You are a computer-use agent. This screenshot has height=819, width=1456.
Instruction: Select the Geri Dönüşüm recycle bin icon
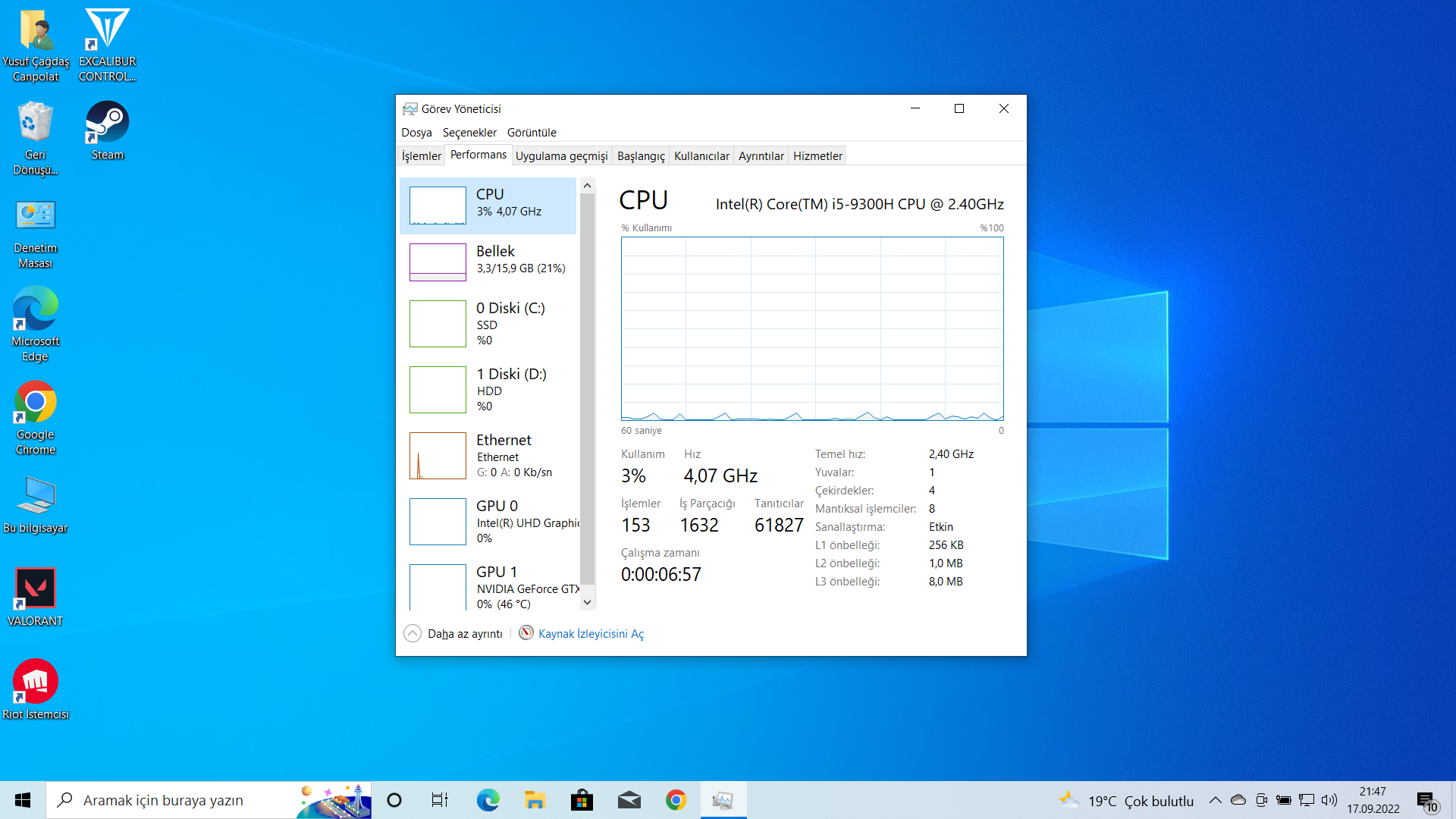pos(36,139)
